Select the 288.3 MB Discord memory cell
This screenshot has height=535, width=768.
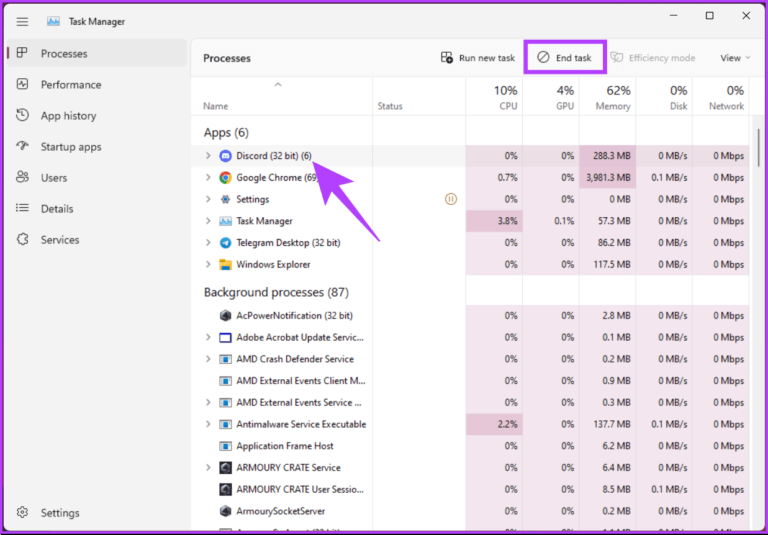click(607, 156)
